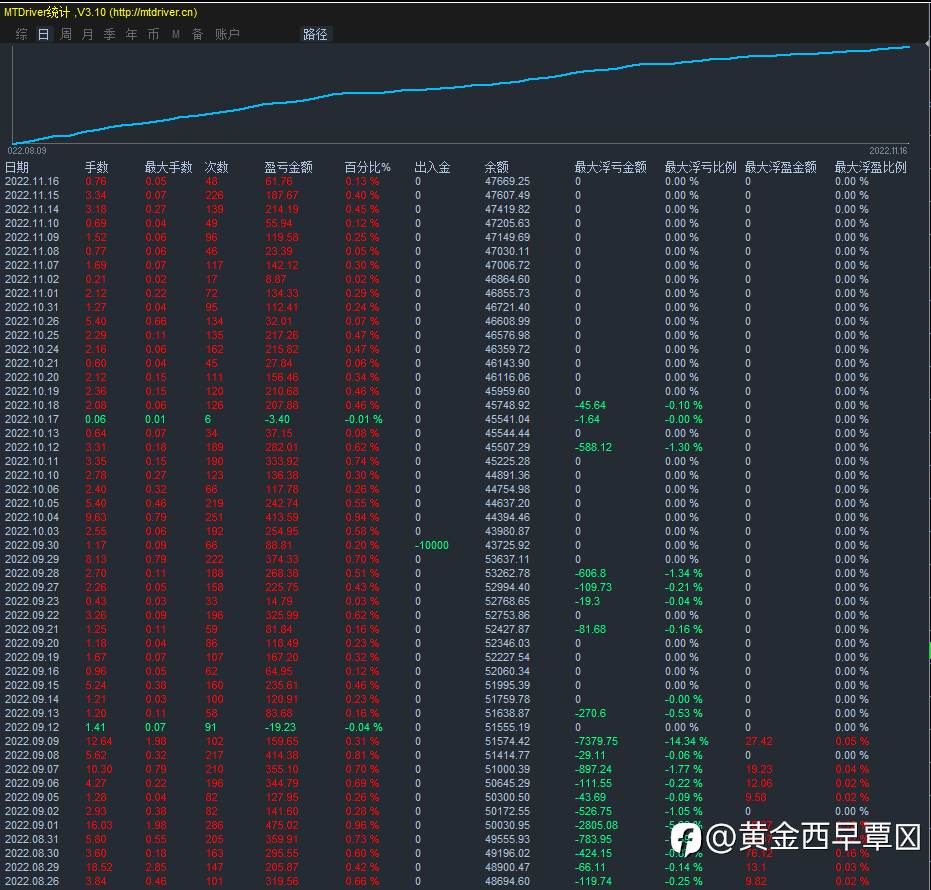Image resolution: width=931 pixels, height=890 pixels.
Task: Switch to the 月 monthly tab
Action: click(88, 34)
